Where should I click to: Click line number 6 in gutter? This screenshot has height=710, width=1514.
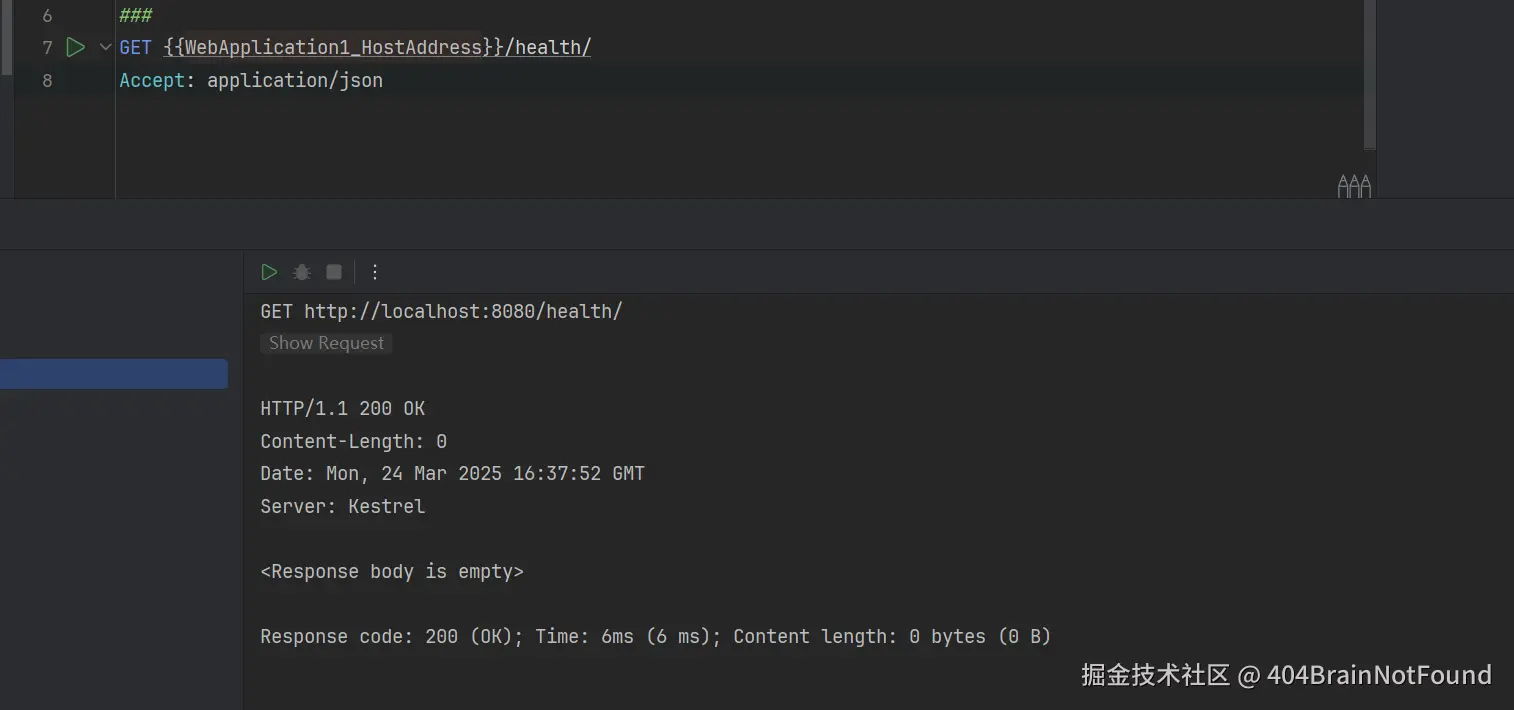(47, 16)
